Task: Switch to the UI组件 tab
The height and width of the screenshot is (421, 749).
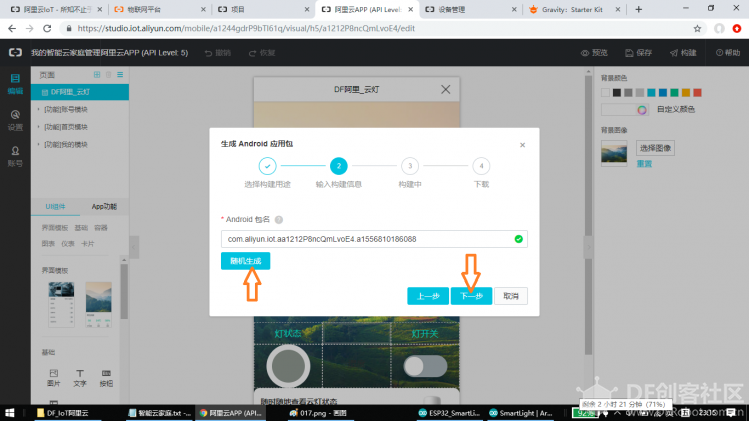Action: (x=55, y=206)
